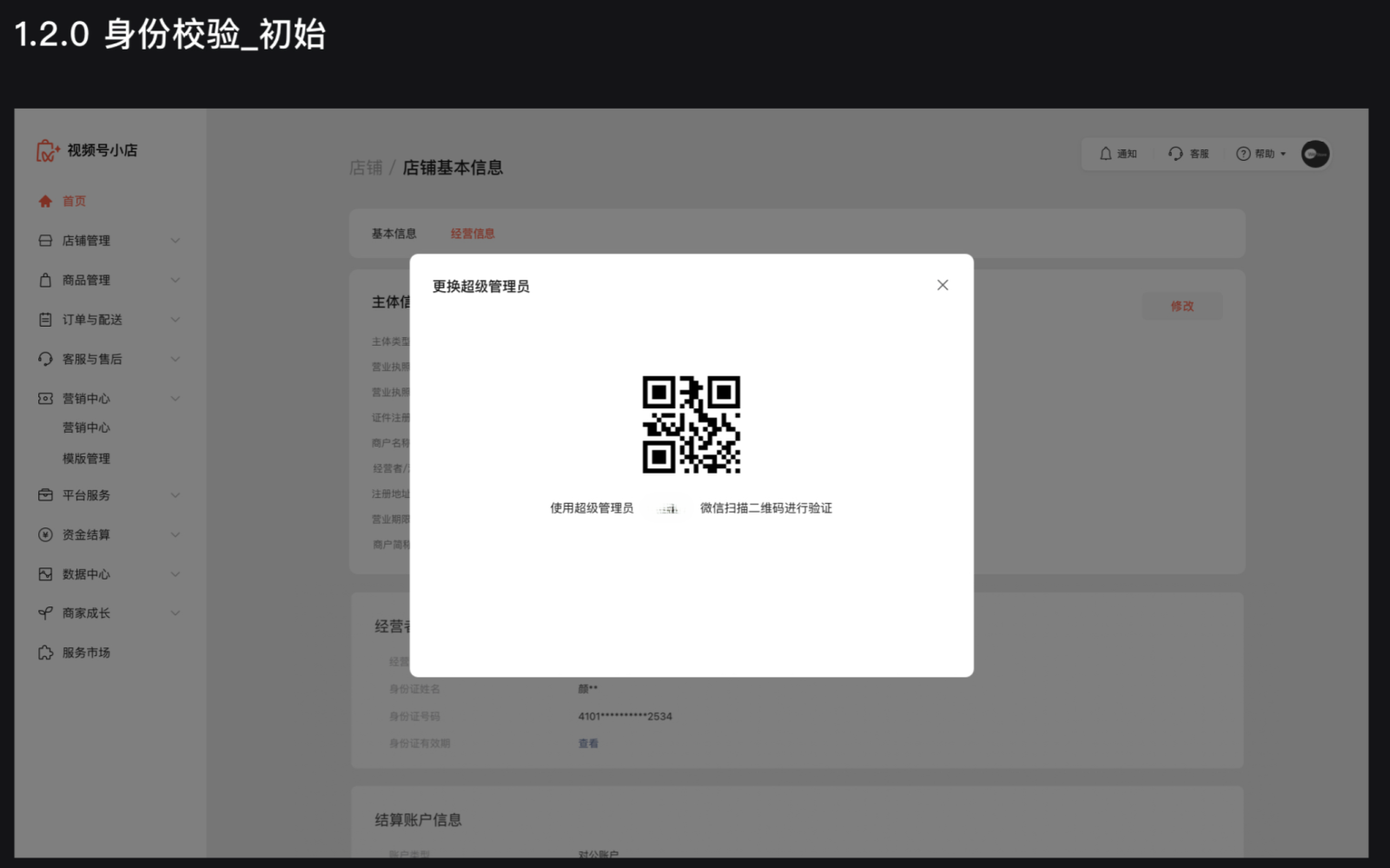Image resolution: width=1390 pixels, height=868 pixels.
Task: Click the 视频号小店 title text
Action: [x=103, y=150]
